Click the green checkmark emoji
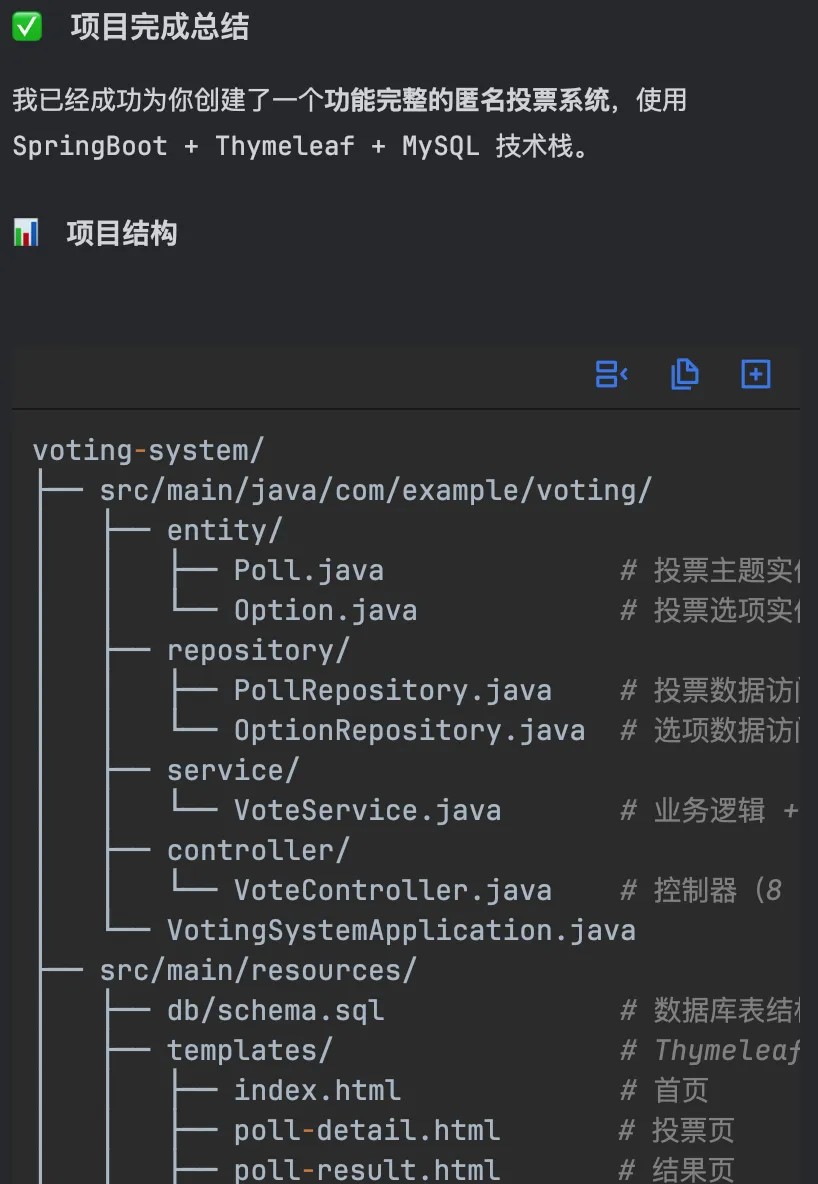The width and height of the screenshot is (818, 1184). point(27,27)
